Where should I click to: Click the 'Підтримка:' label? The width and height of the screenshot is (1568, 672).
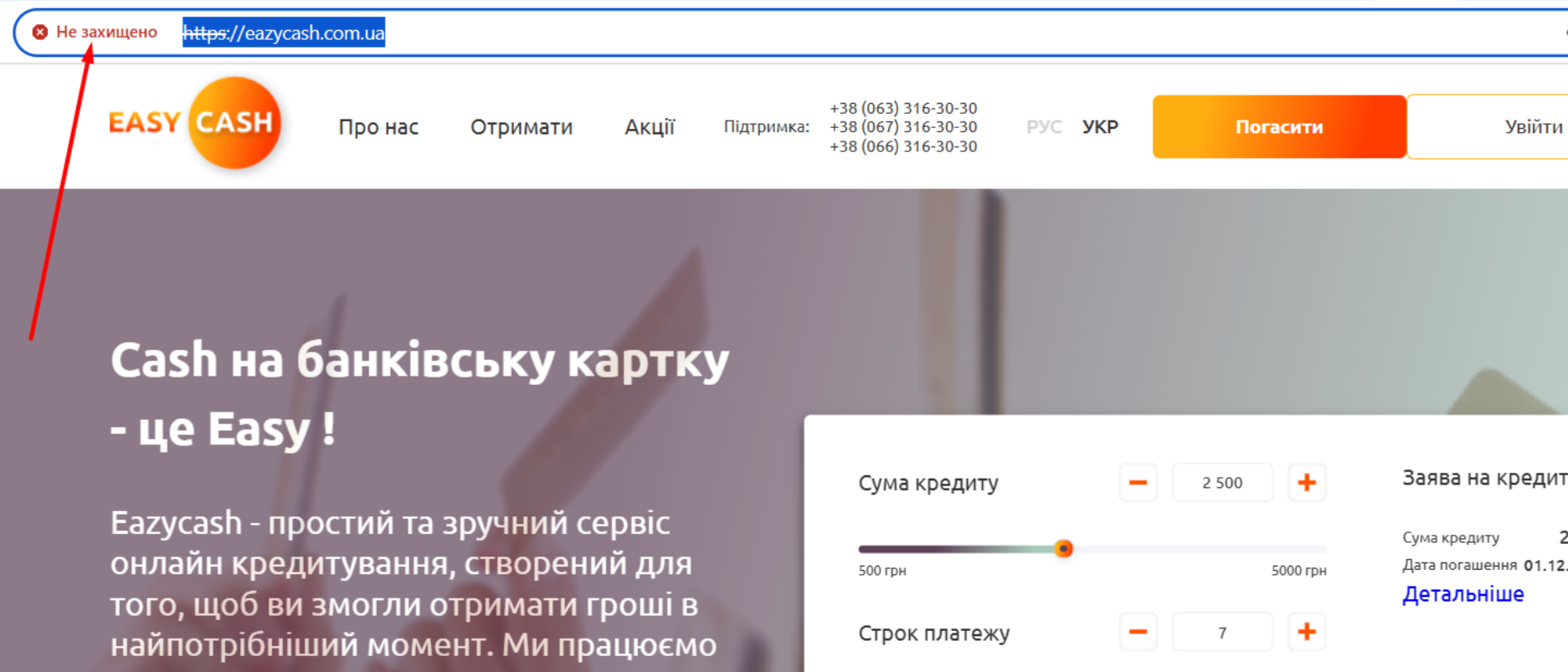(766, 127)
